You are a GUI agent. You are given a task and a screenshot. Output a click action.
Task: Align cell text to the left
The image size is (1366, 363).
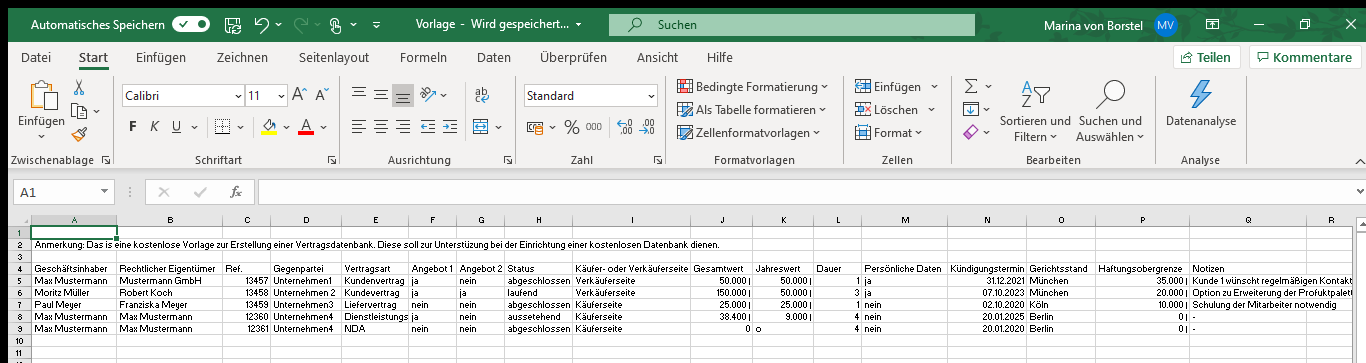pos(359,127)
